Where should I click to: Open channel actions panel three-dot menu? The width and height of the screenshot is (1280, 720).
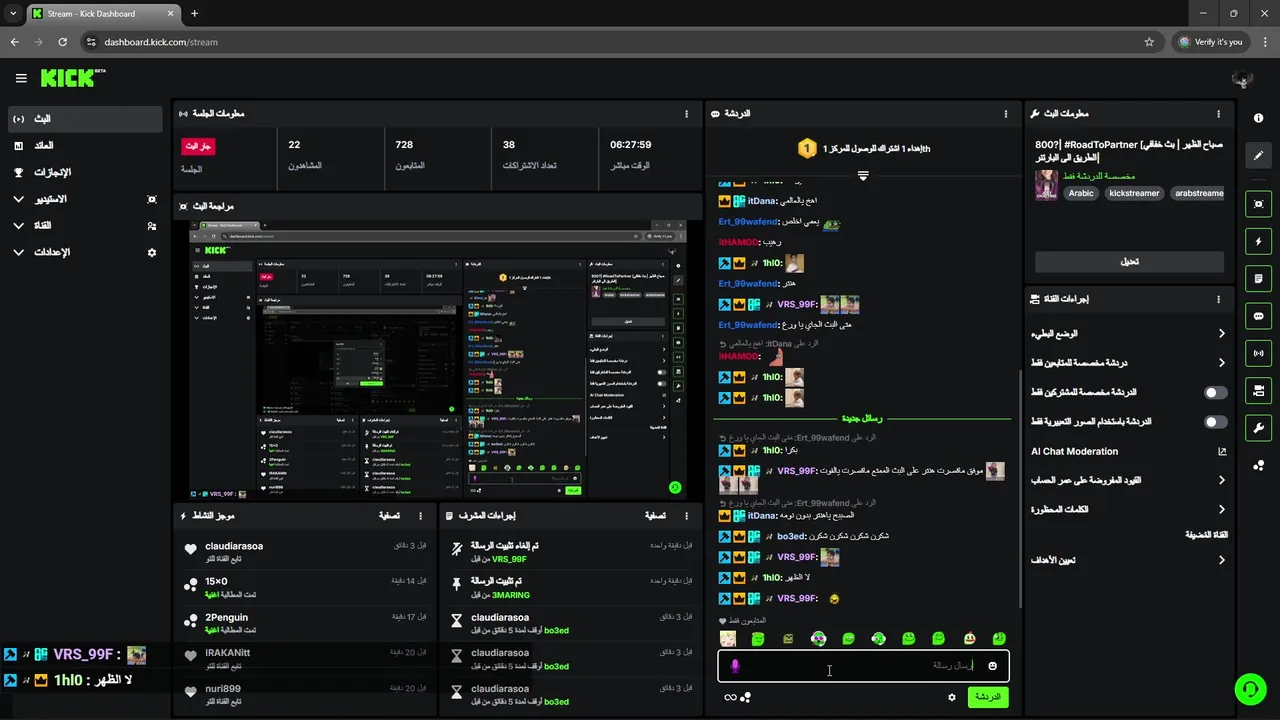1218,299
